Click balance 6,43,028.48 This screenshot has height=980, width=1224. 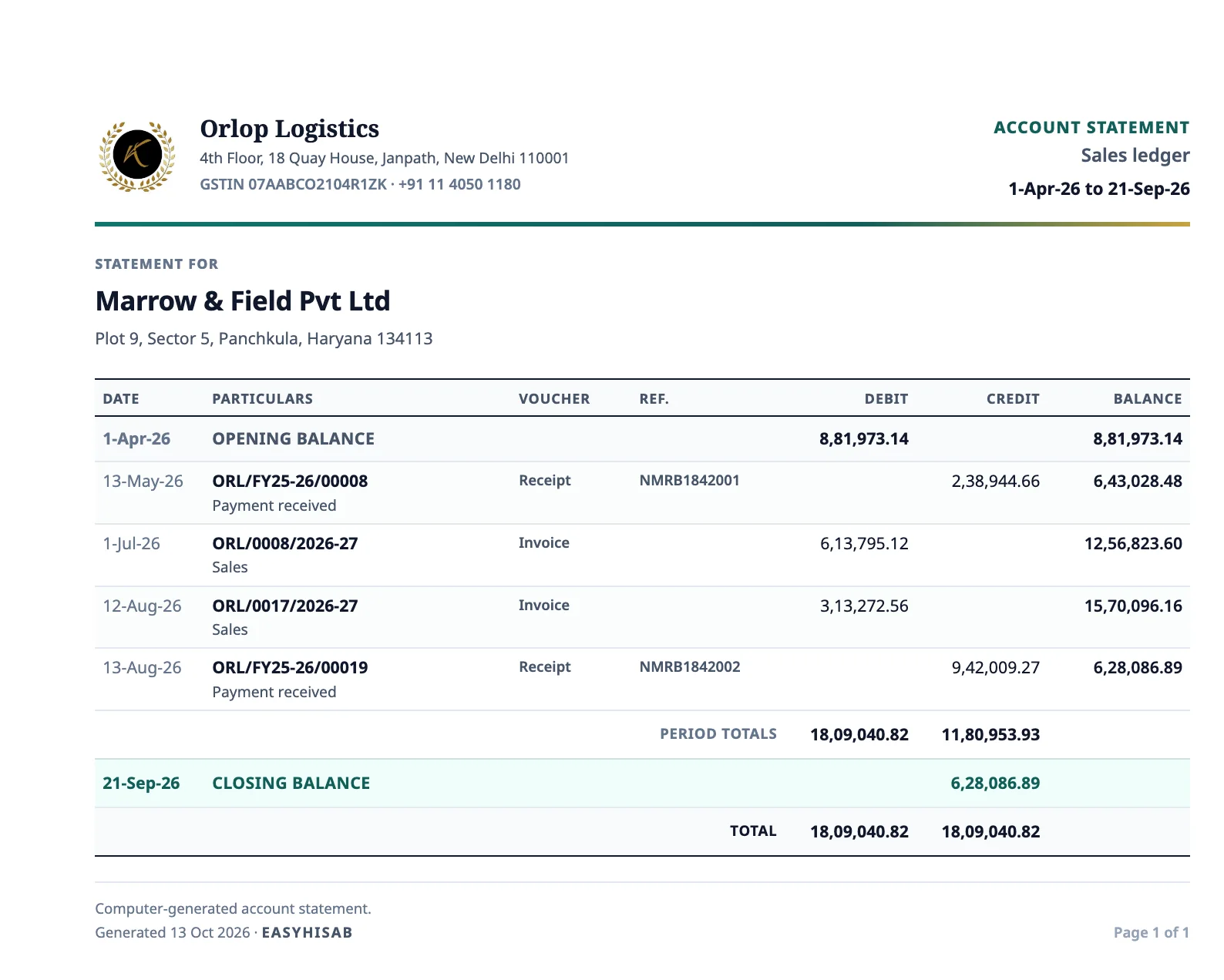point(1138,482)
